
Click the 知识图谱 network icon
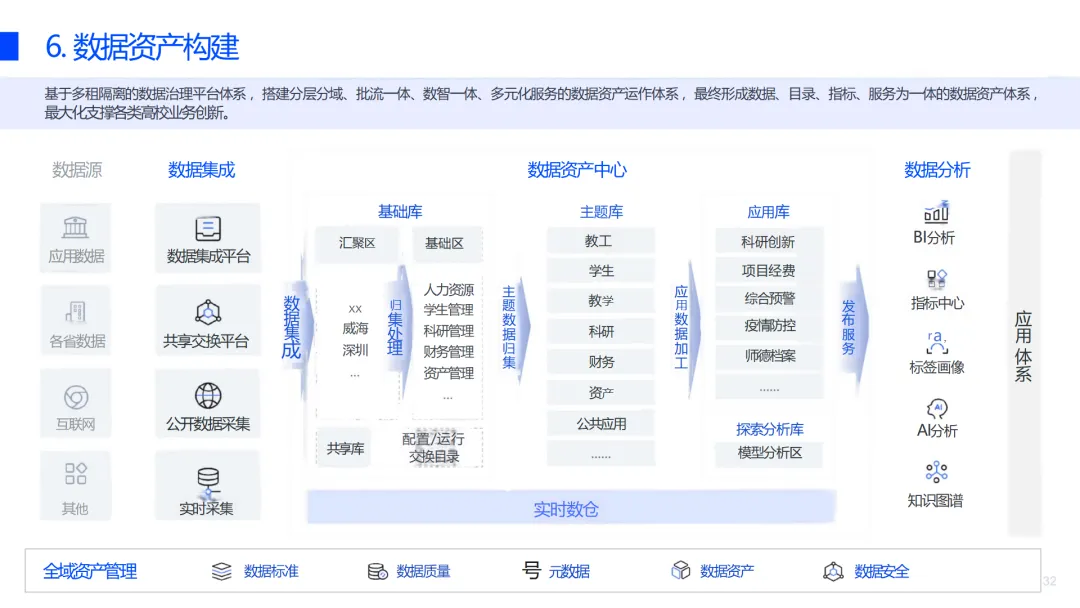point(936,472)
